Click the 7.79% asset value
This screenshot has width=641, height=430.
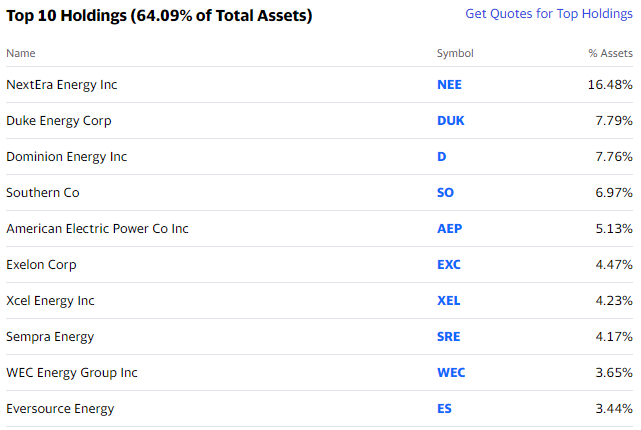click(x=614, y=121)
